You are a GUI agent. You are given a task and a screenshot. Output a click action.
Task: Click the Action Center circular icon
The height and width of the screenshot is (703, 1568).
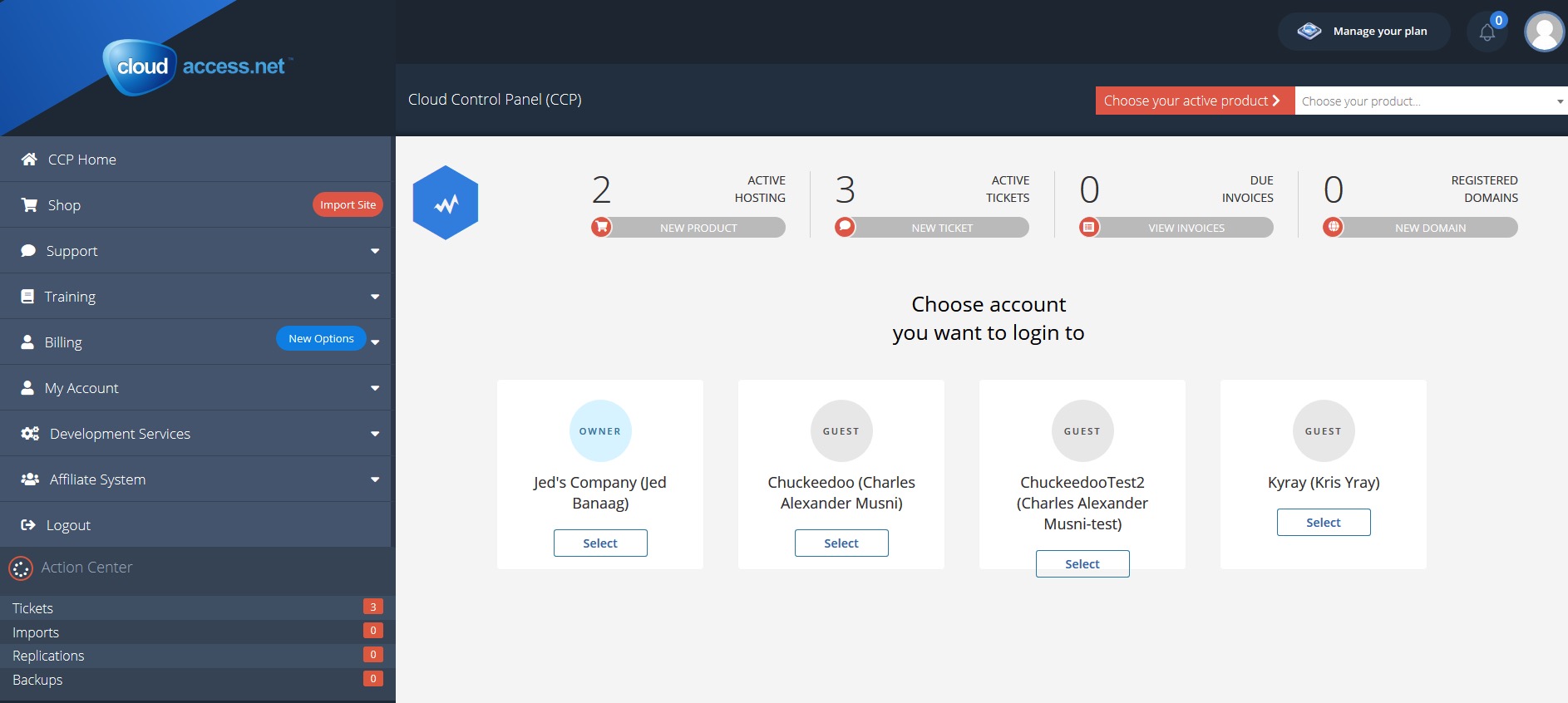(x=21, y=568)
